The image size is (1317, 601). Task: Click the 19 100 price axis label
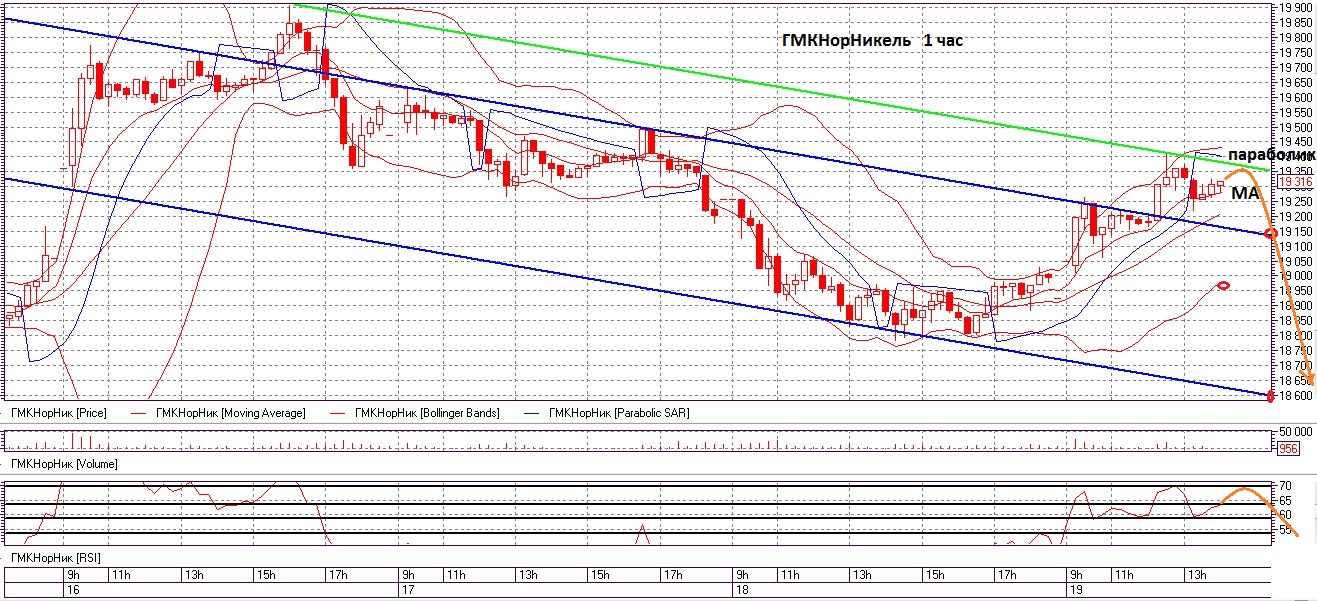(x=1296, y=246)
